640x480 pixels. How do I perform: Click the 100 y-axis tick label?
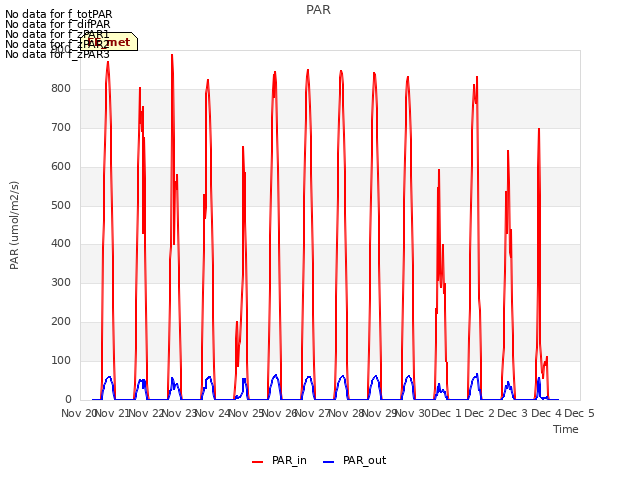61,360
